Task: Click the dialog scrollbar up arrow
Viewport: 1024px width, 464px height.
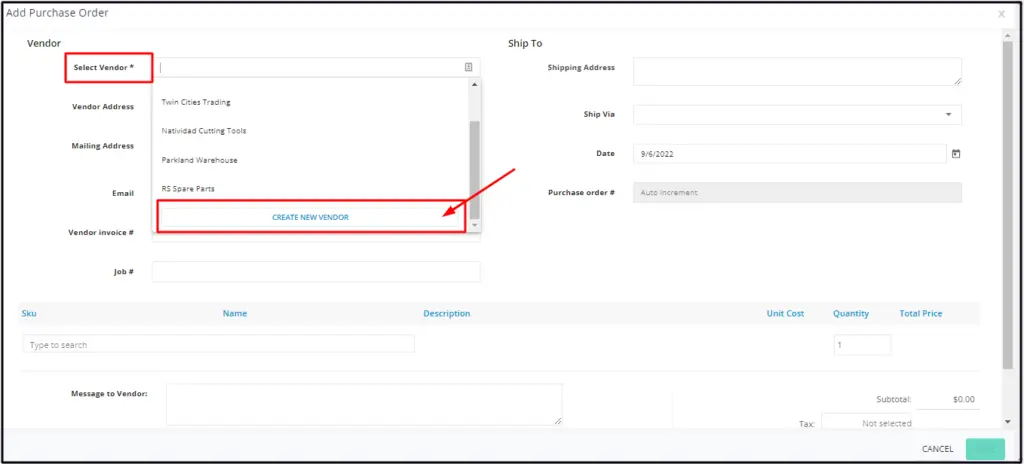Action: point(1008,36)
